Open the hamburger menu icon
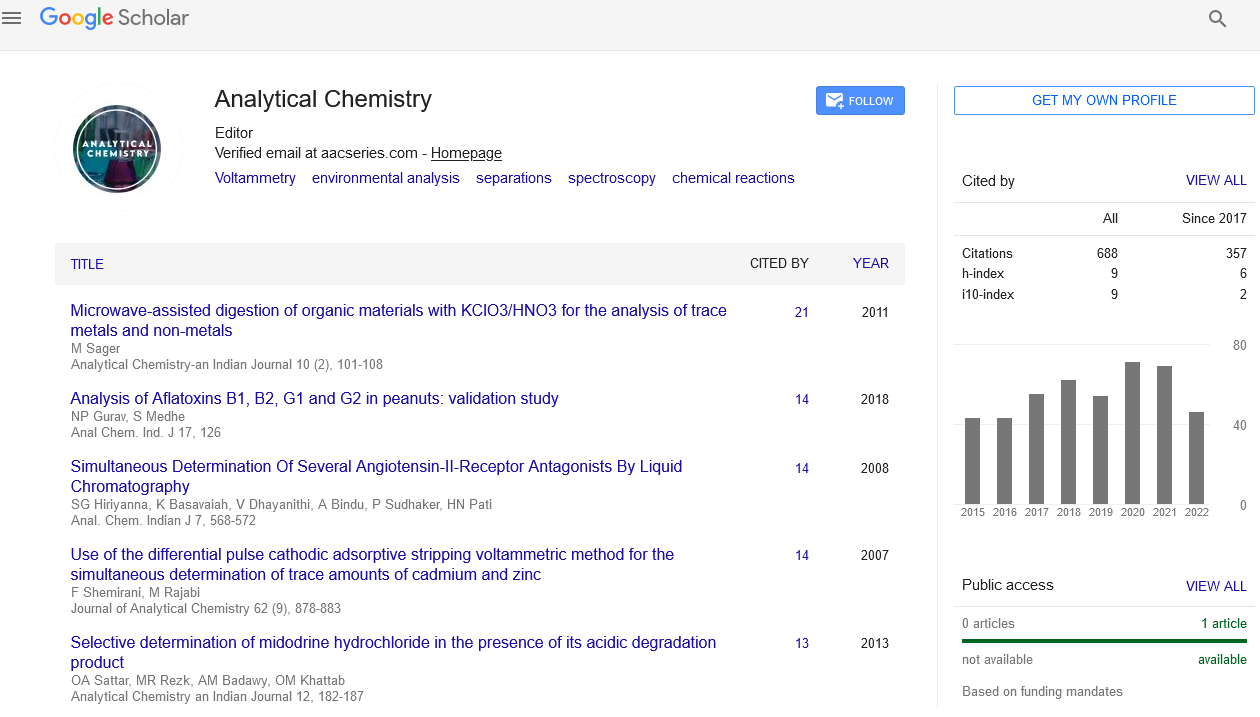 (12, 18)
